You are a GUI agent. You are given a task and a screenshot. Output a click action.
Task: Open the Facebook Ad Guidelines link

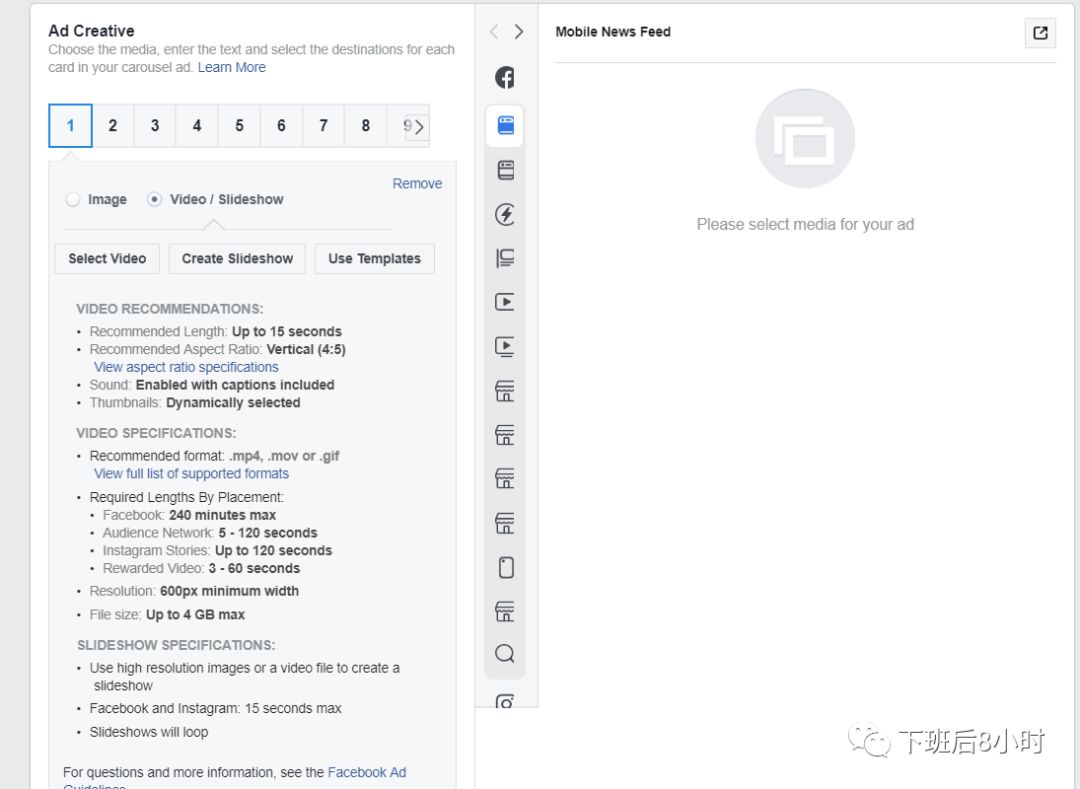pos(366,772)
